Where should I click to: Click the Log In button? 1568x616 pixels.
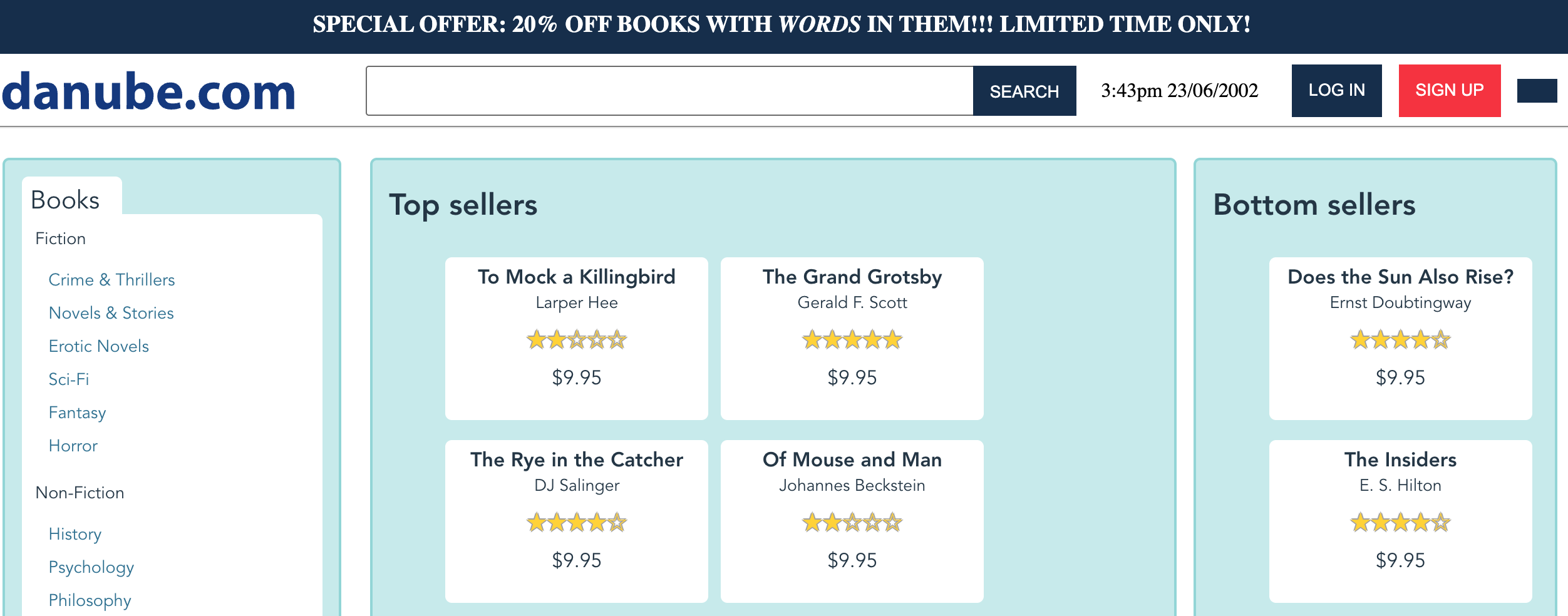1336,91
